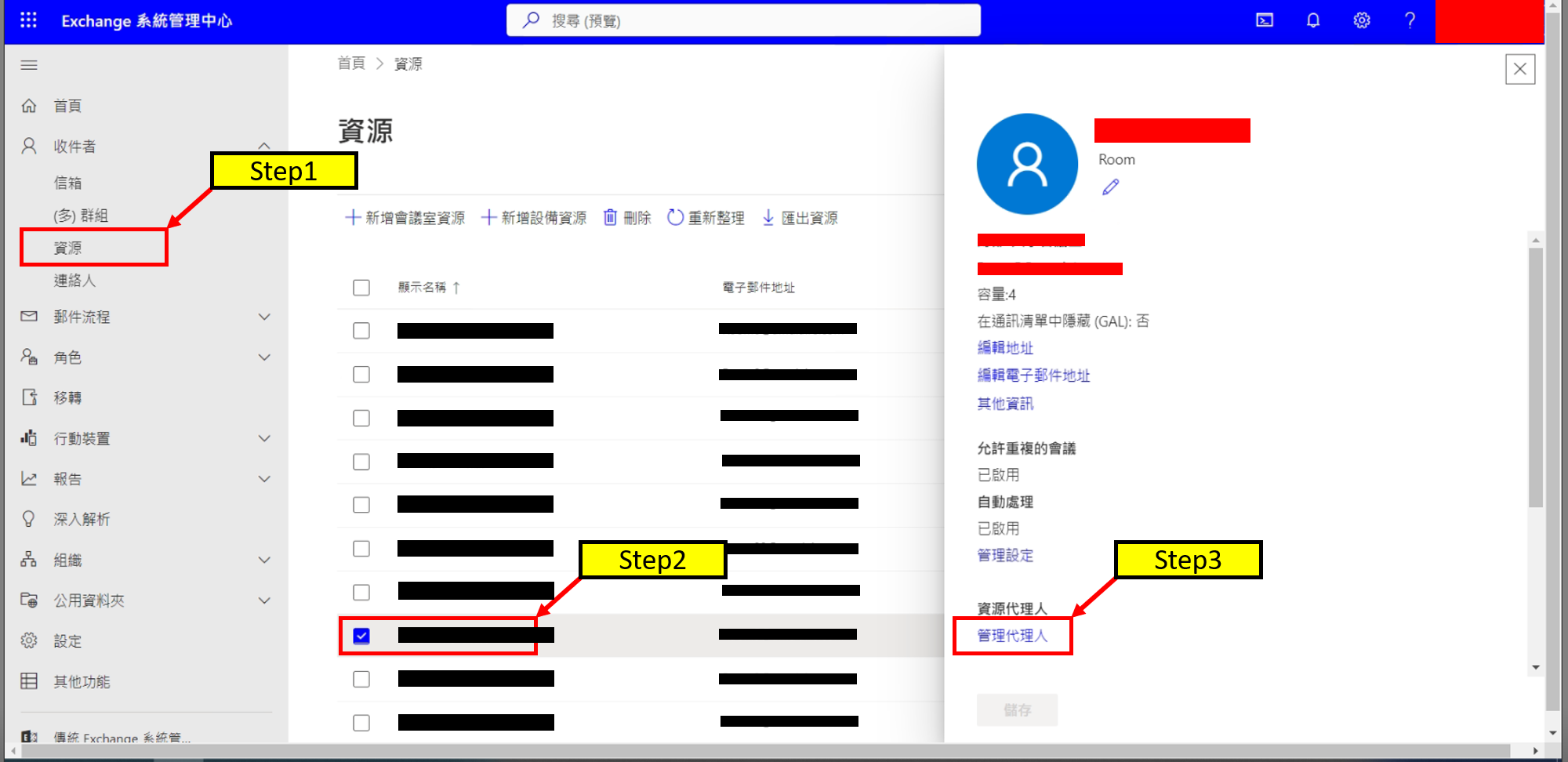Expand the 角色 navigation section
1568x762 pixels.
click(264, 357)
